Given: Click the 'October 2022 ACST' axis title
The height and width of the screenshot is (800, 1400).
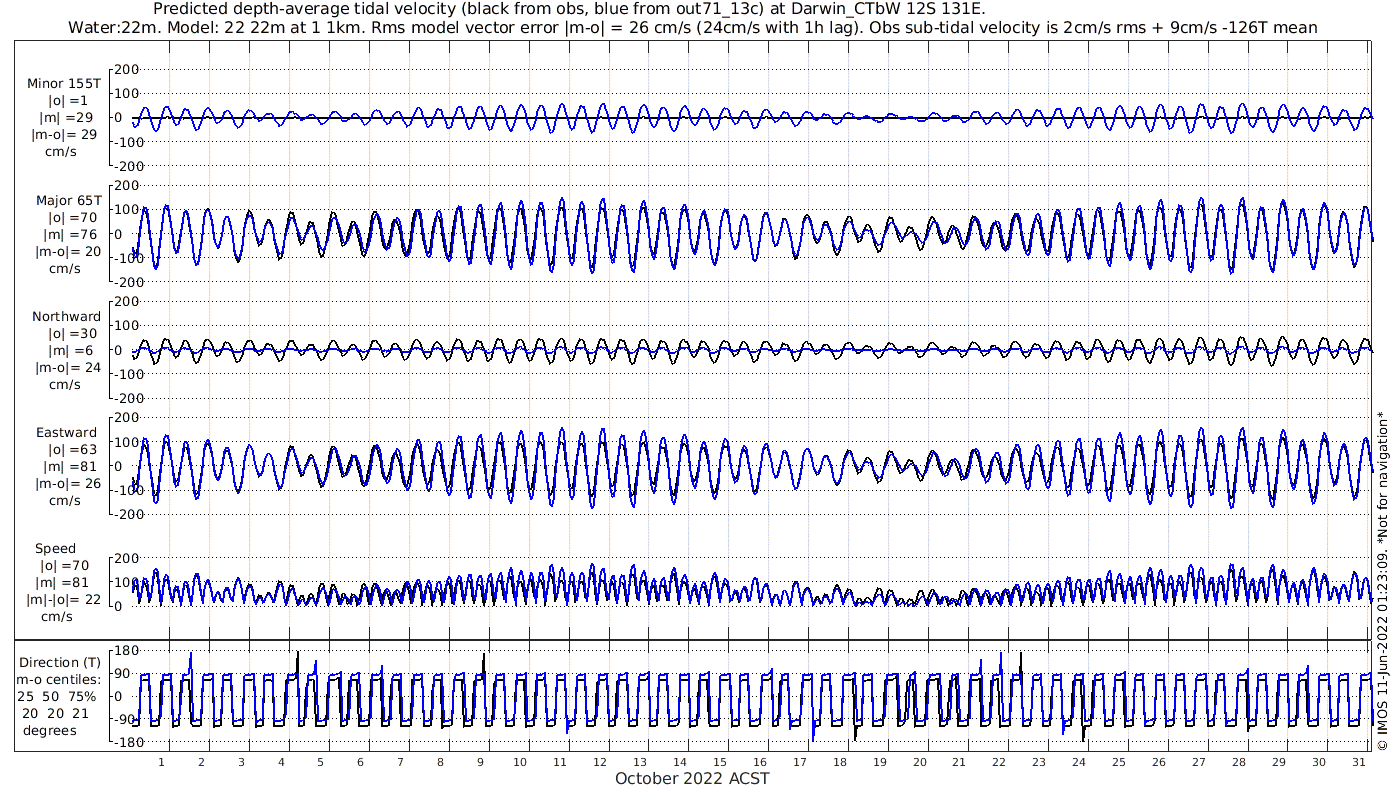Looking at the screenshot, I should (693, 778).
